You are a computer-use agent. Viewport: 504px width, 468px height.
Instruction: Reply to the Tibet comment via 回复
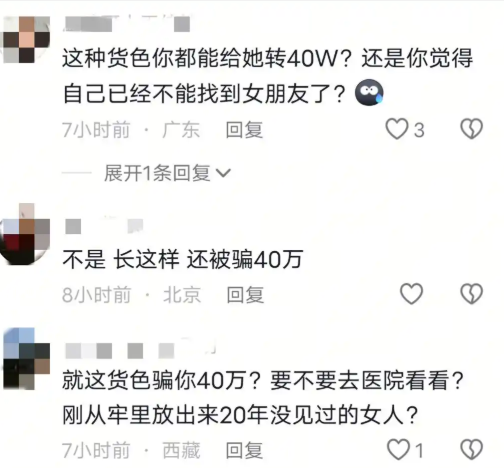click(244, 451)
